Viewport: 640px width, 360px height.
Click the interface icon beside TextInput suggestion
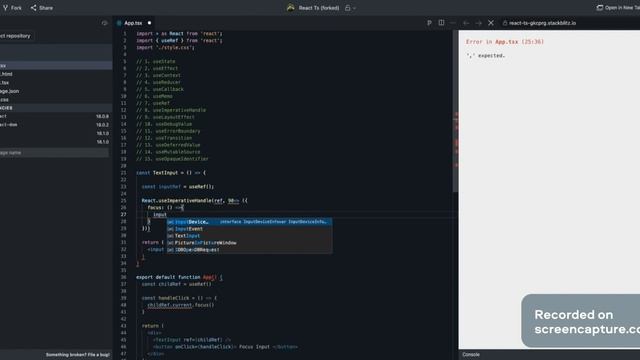[x=170, y=236]
